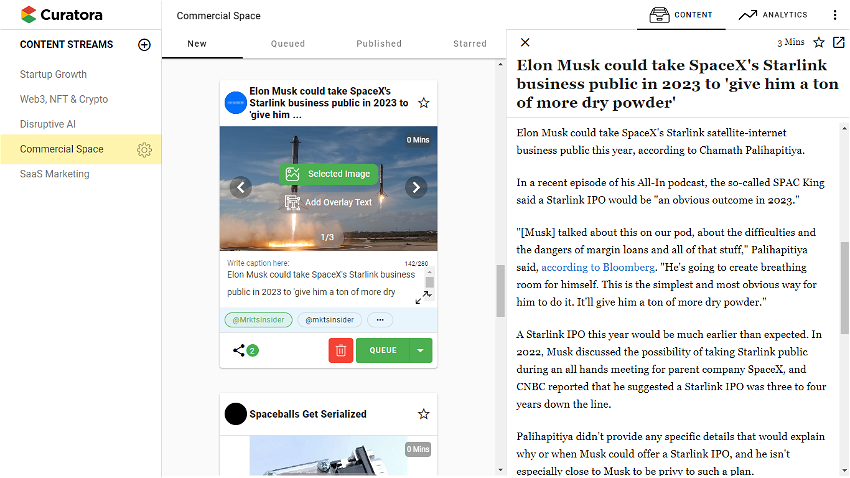Click the '0 Mins' badge on rocket image
Screen dimensions: 850x478
coord(418,140)
